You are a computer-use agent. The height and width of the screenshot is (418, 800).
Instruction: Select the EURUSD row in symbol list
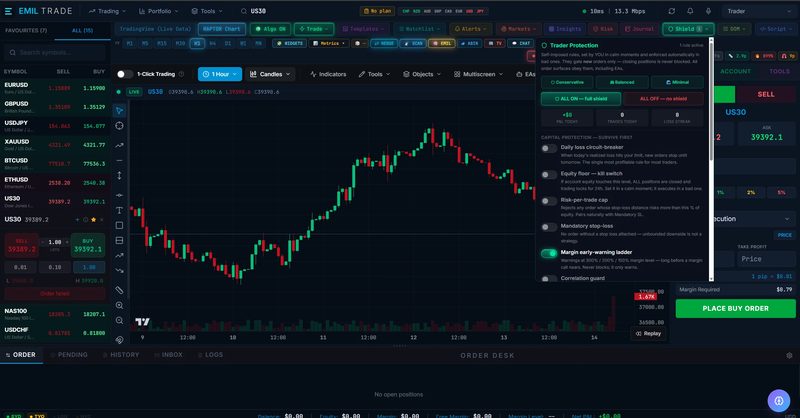(x=55, y=88)
